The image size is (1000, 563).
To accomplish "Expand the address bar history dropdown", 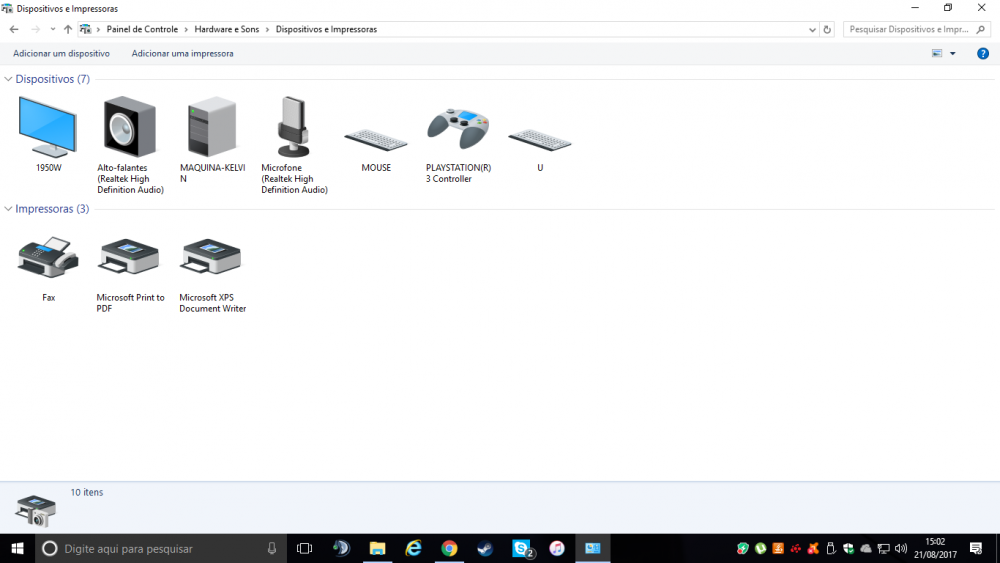I will point(812,30).
